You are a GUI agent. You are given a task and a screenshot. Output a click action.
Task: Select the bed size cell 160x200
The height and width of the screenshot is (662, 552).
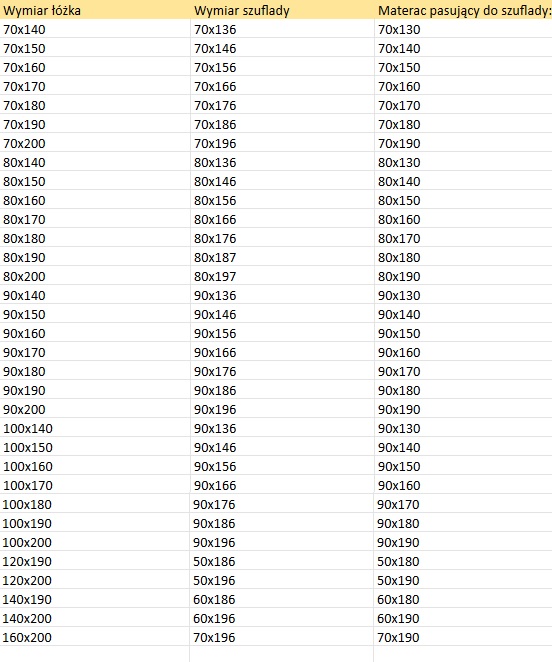coord(95,637)
